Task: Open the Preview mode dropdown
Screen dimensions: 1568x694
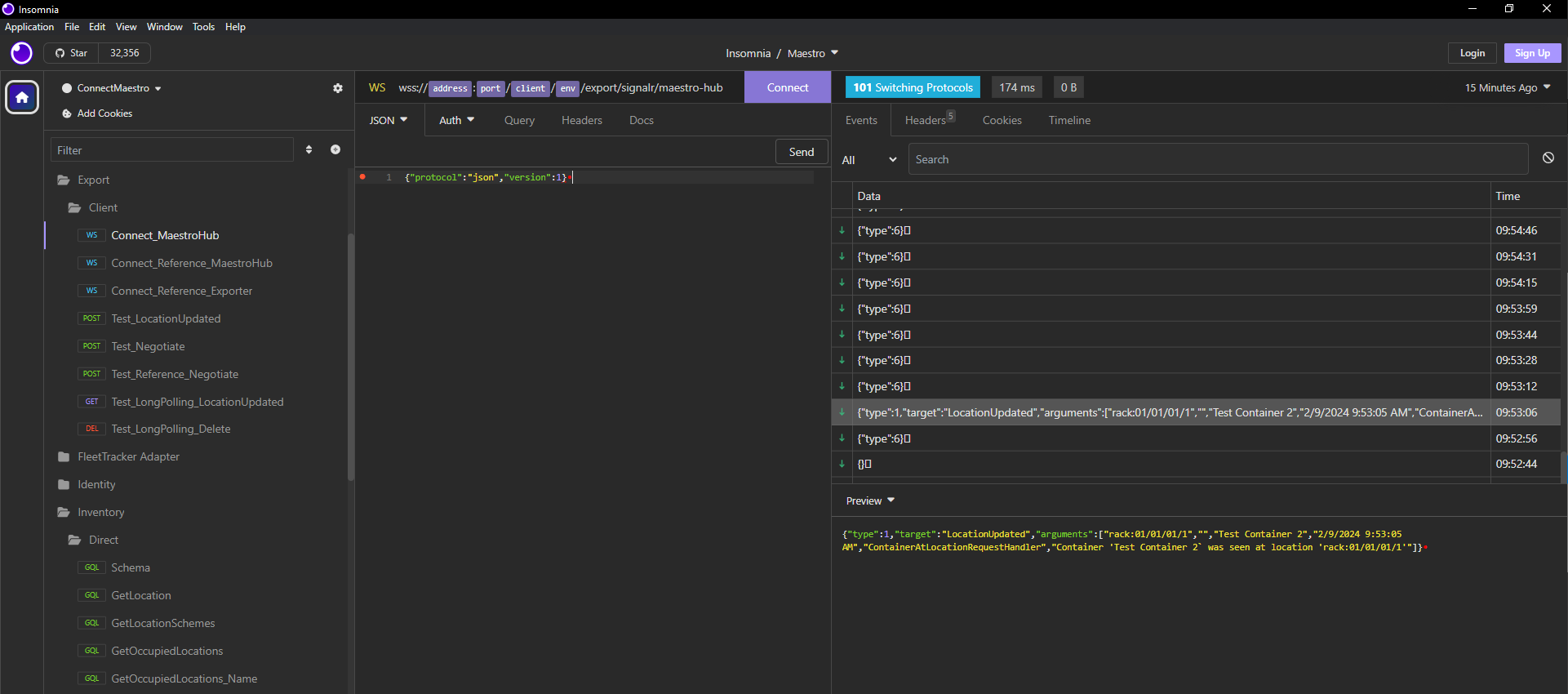Action: (x=870, y=500)
